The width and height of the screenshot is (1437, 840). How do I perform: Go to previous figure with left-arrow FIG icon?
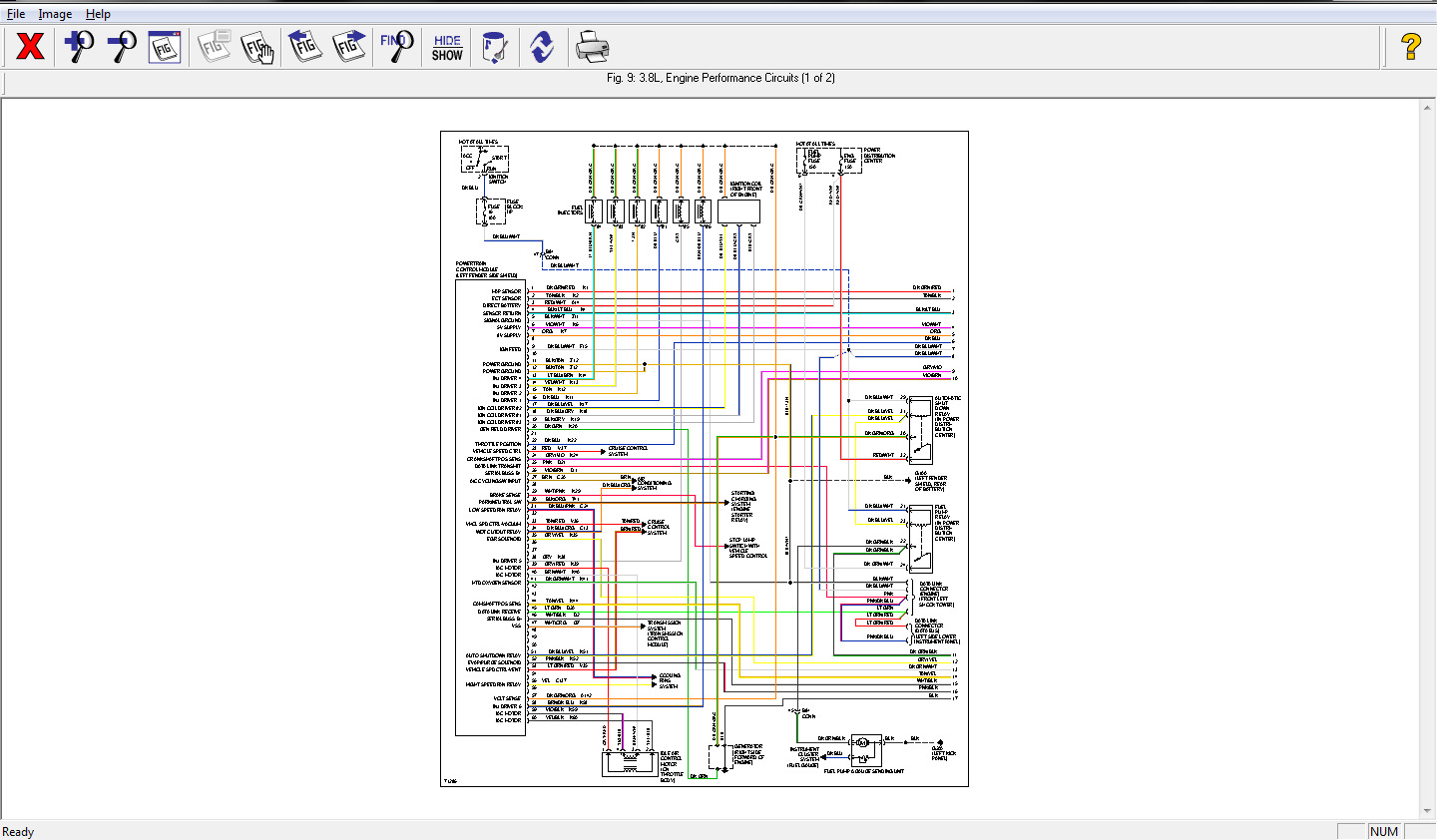tap(304, 46)
